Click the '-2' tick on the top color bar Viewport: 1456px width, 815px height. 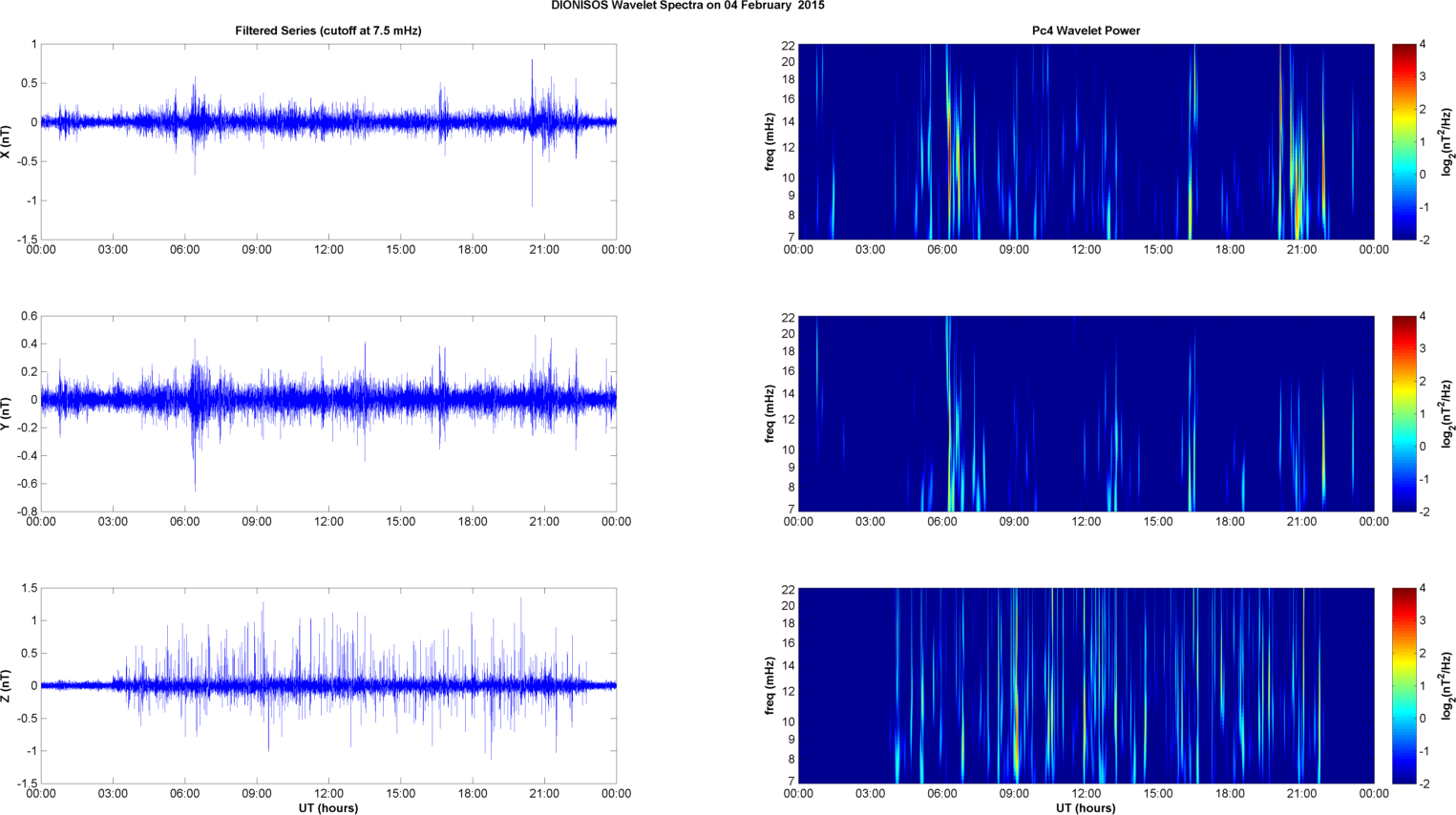[1424, 240]
